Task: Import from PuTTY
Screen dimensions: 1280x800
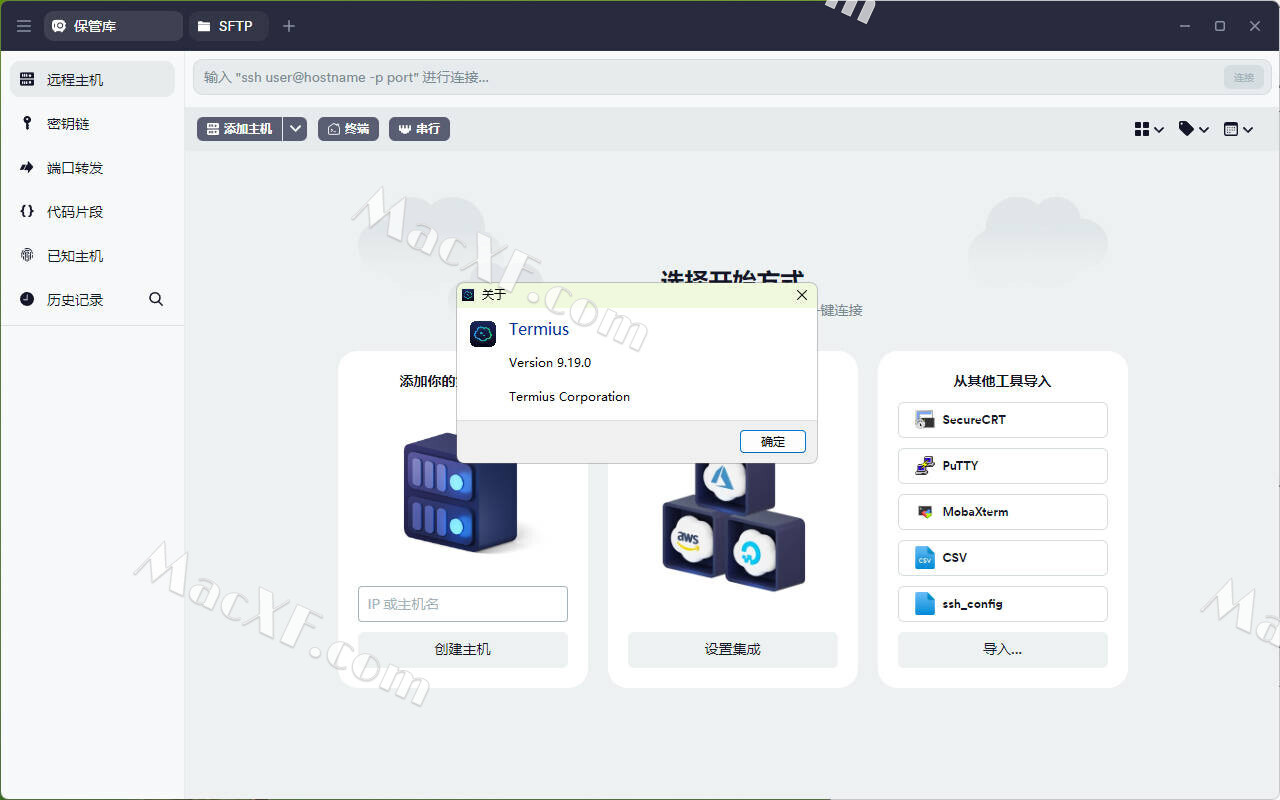Action: pos(1003,466)
